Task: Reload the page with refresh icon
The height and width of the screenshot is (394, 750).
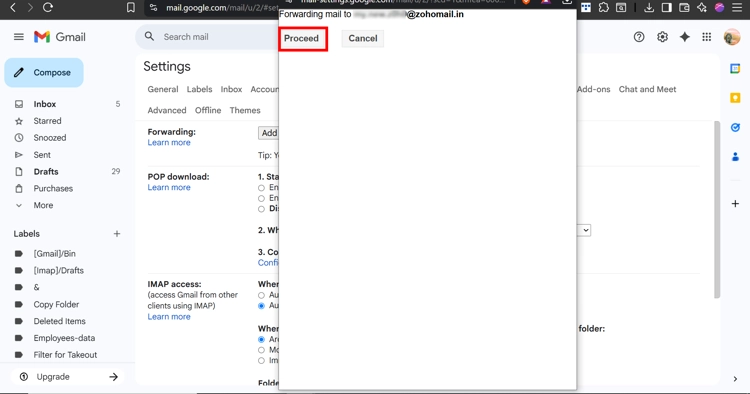Action: pyautogui.click(x=48, y=7)
